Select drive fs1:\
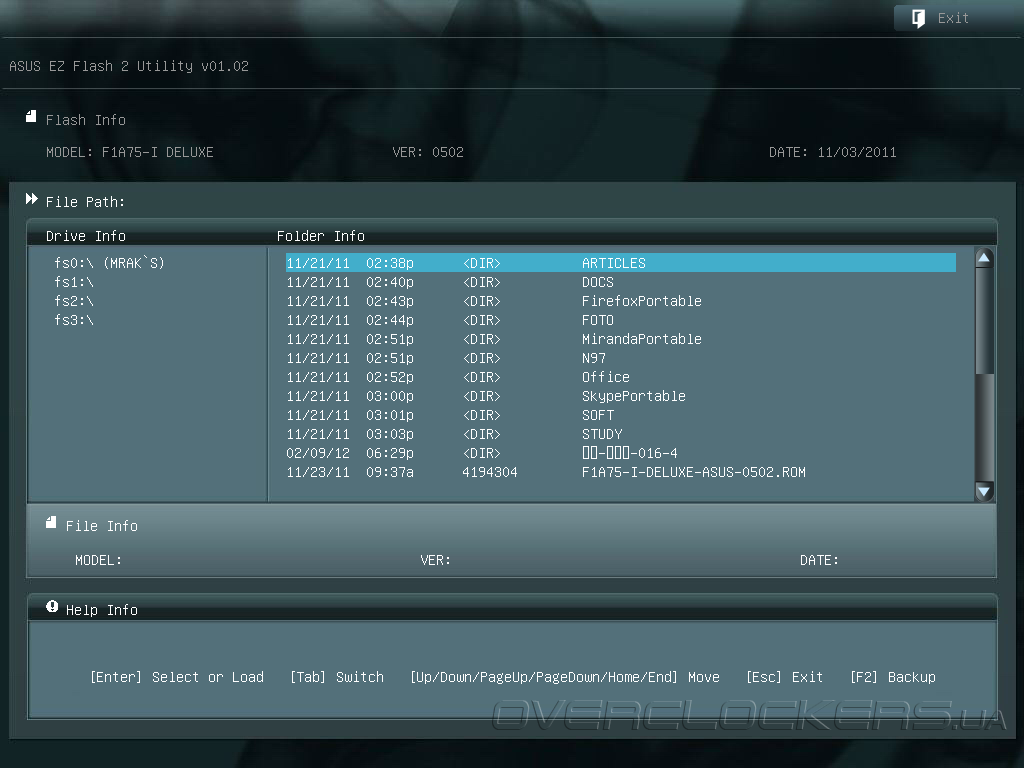The image size is (1024, 768). click(74, 282)
